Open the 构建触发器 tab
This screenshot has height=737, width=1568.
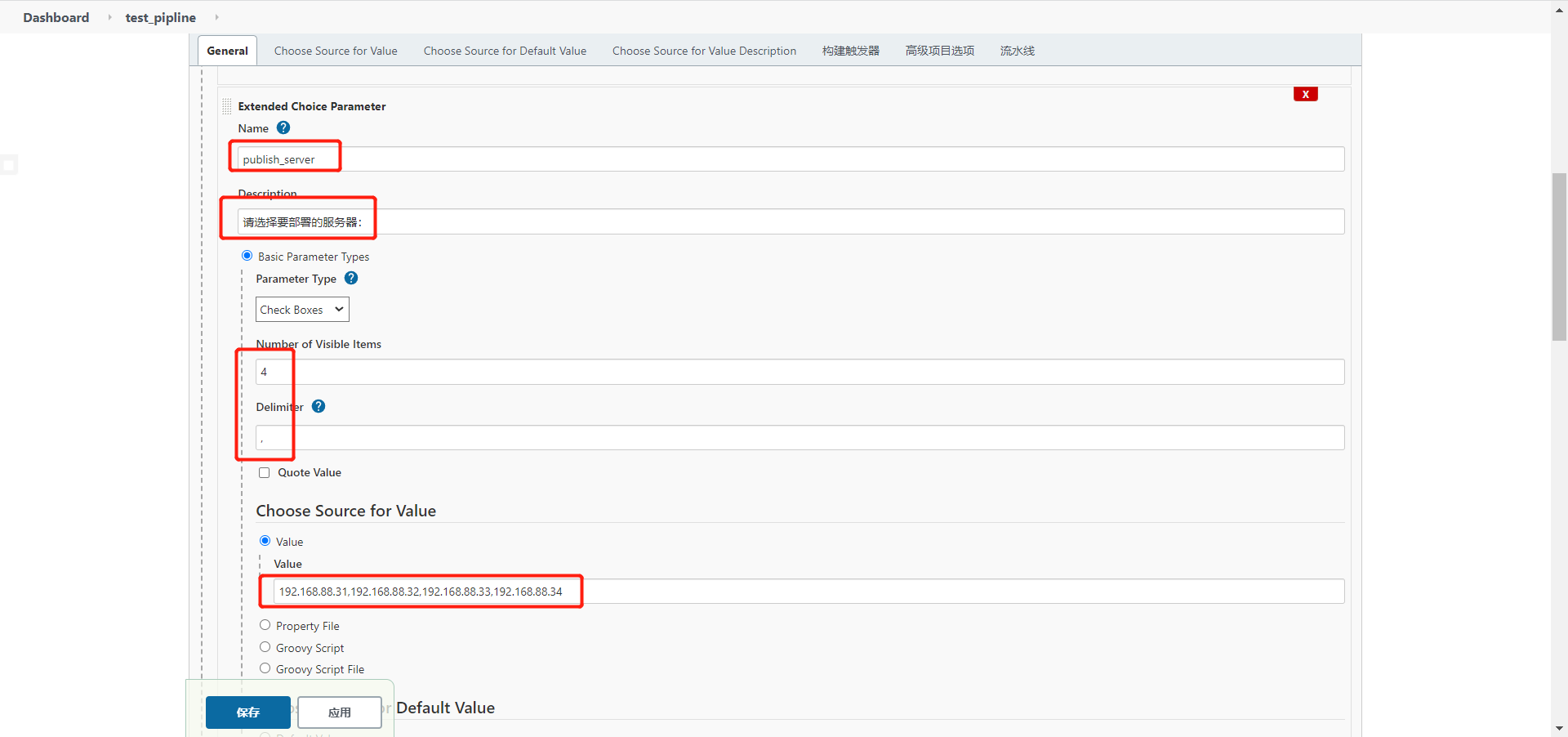pyautogui.click(x=851, y=51)
